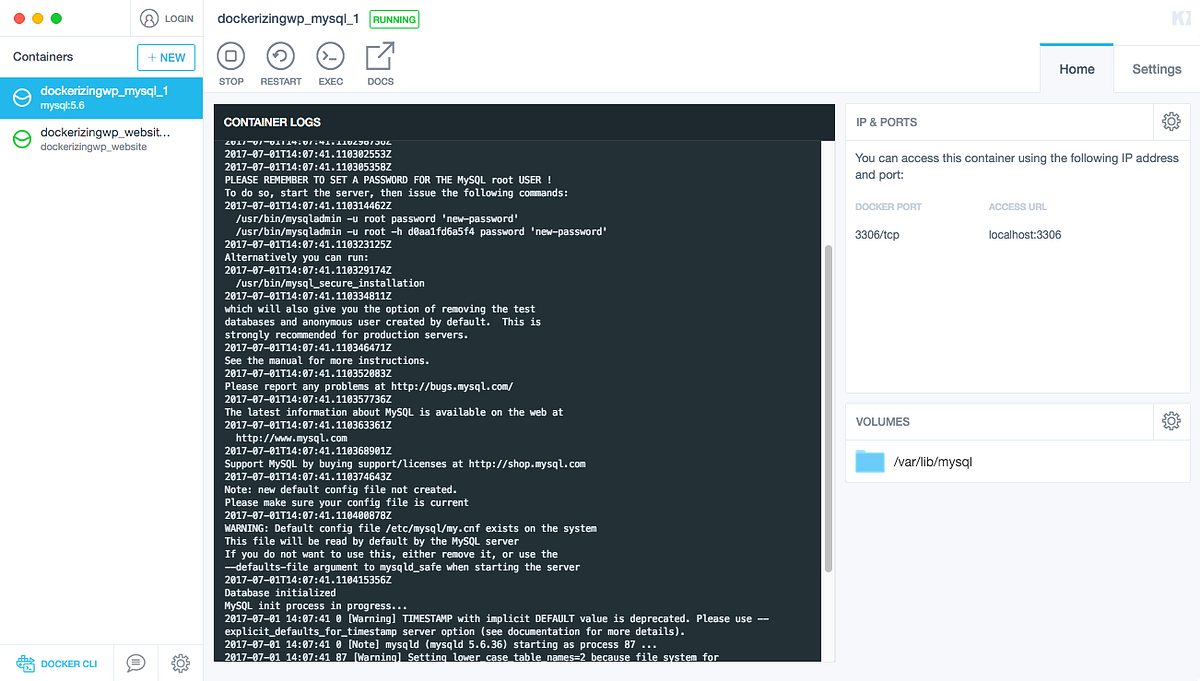Select the dockerizingwp_mysql_1 container
The height and width of the screenshot is (681, 1200).
(x=100, y=97)
